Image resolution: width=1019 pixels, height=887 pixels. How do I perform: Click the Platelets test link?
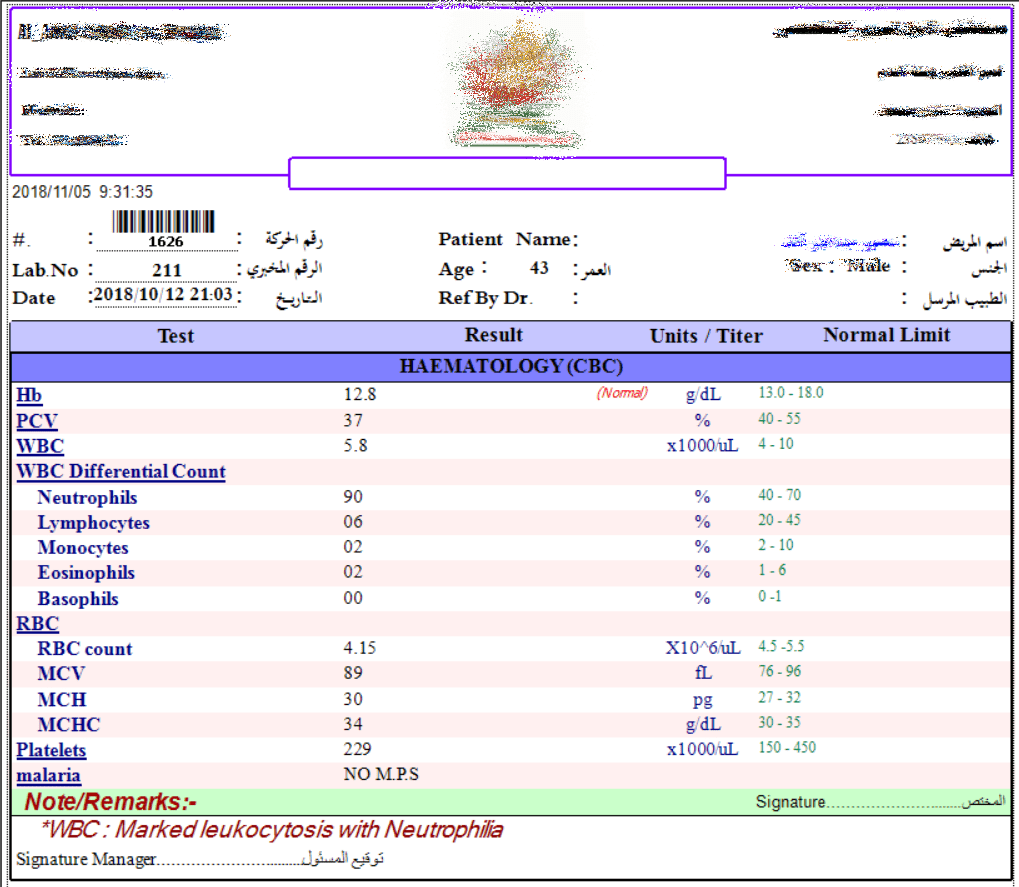[x=51, y=750]
